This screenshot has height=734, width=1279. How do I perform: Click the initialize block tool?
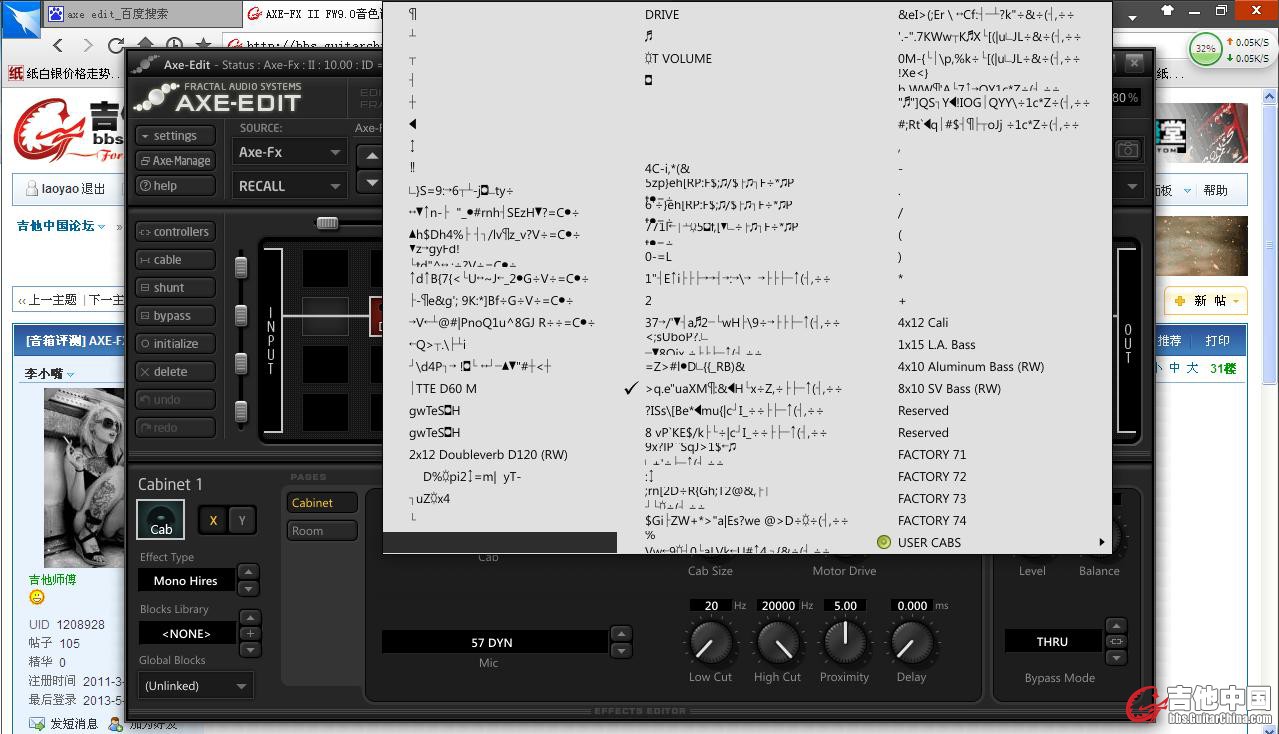(x=176, y=344)
